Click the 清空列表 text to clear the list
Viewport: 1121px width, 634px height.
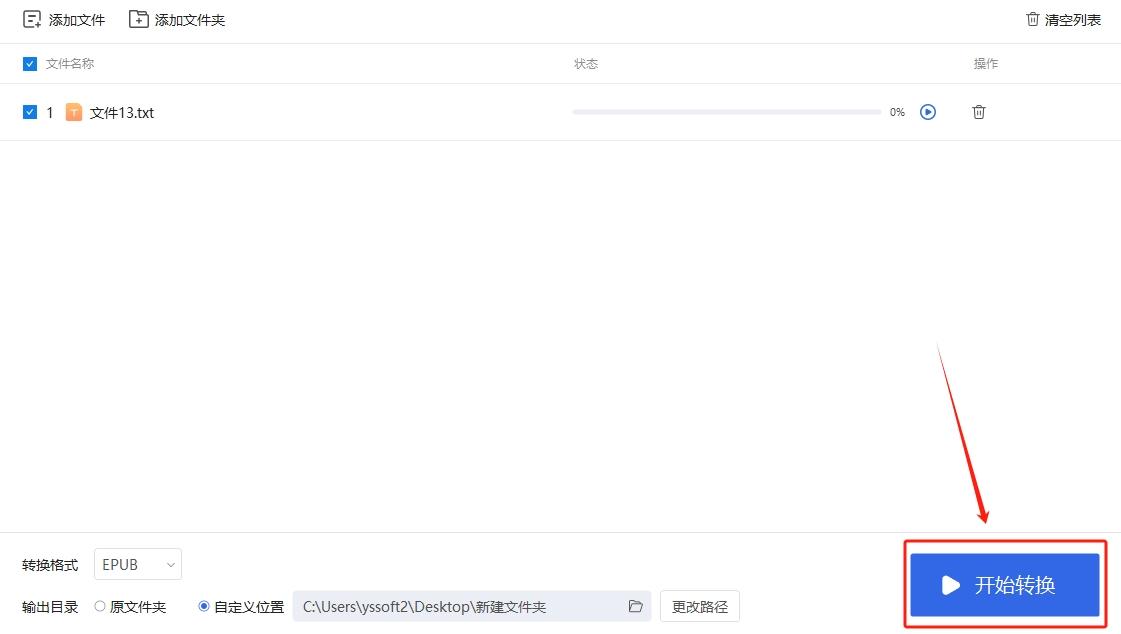(x=1072, y=20)
